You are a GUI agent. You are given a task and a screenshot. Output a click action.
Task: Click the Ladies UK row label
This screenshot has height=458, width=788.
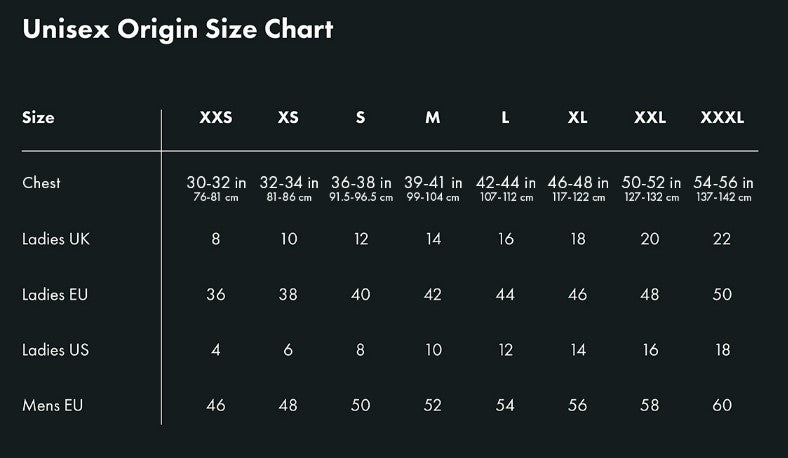tap(56, 239)
